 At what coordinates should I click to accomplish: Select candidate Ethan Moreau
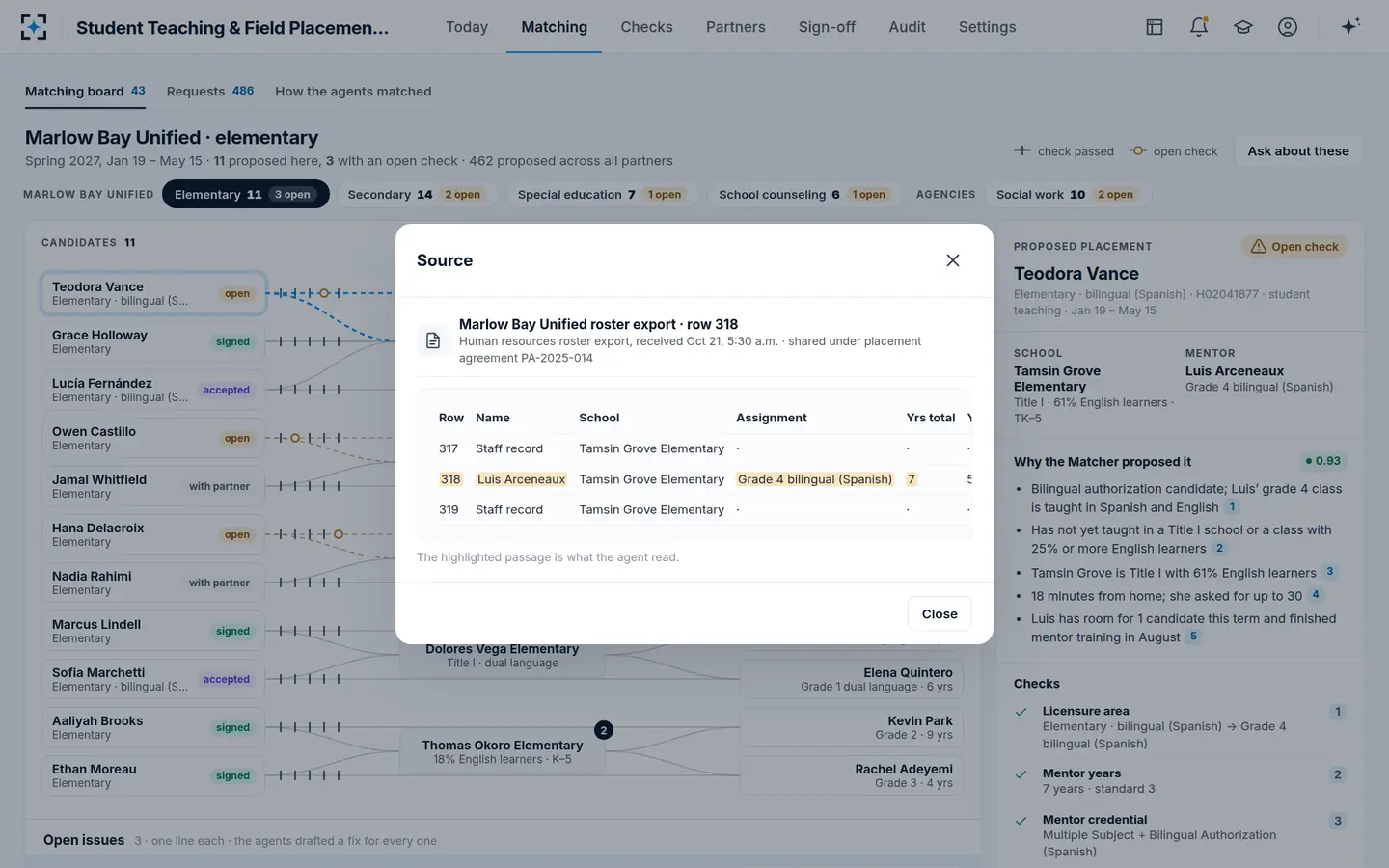(152, 775)
